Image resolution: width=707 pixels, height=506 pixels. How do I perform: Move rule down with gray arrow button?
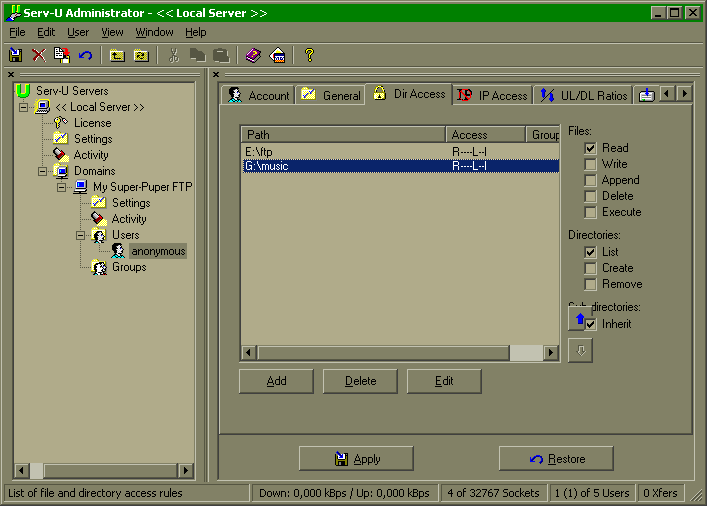coord(580,350)
